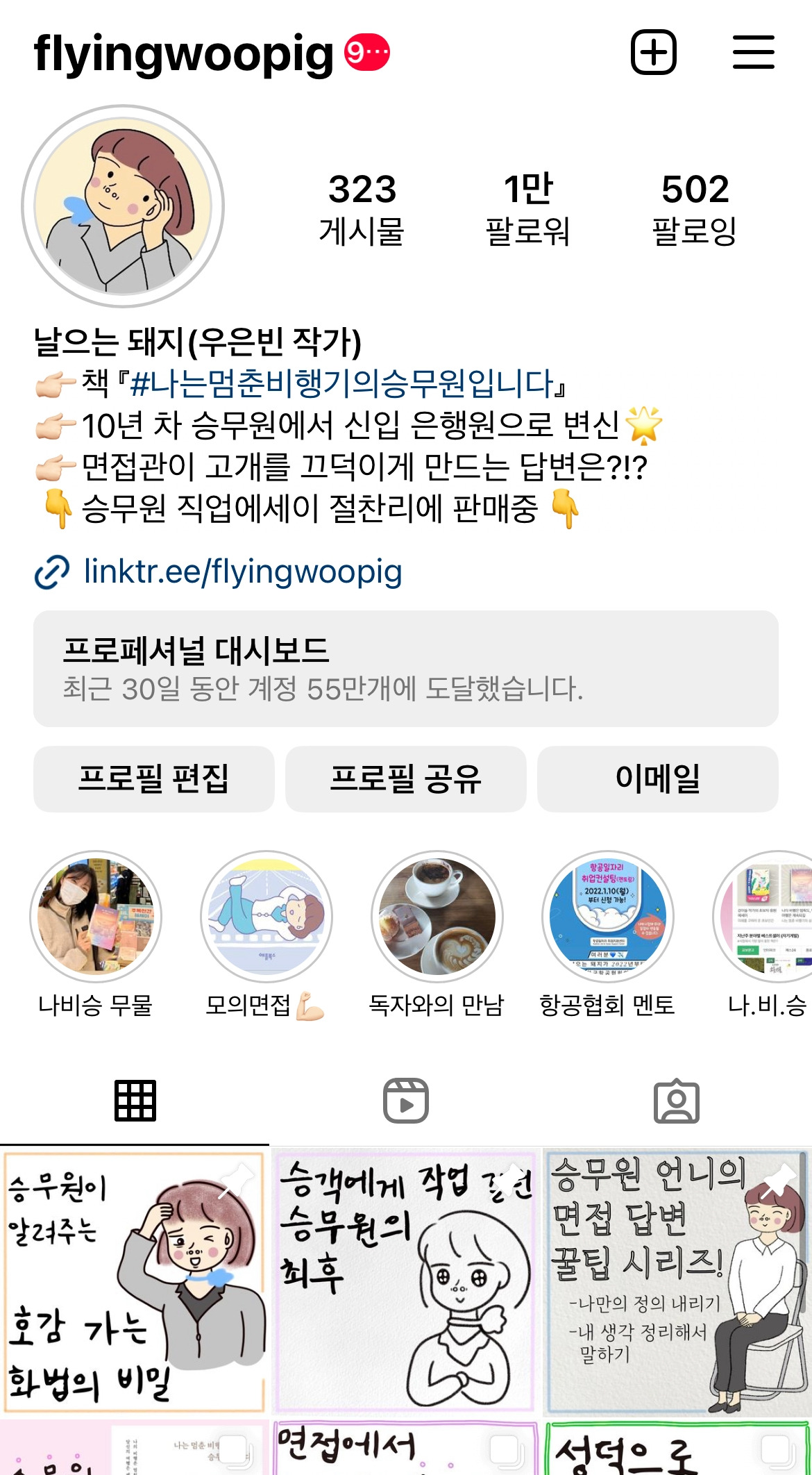
Task: Open the flying pig profile picture
Action: point(123,206)
